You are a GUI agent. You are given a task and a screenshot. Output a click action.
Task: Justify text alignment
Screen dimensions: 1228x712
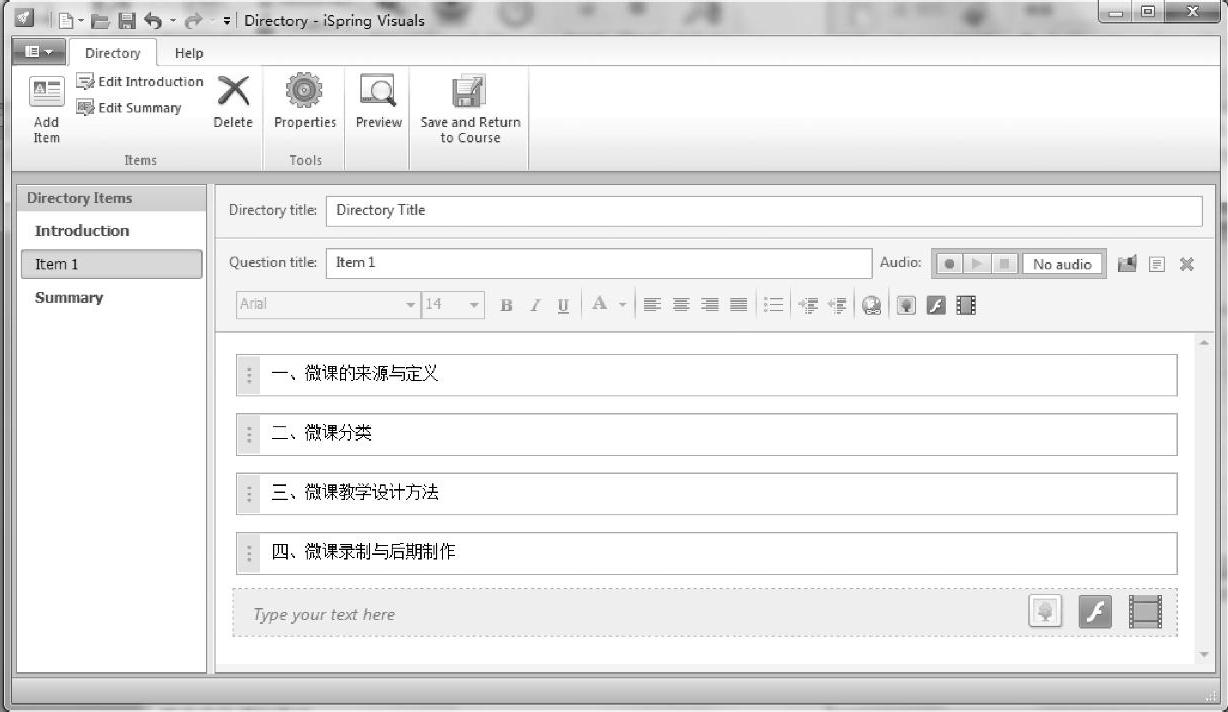[x=739, y=305]
